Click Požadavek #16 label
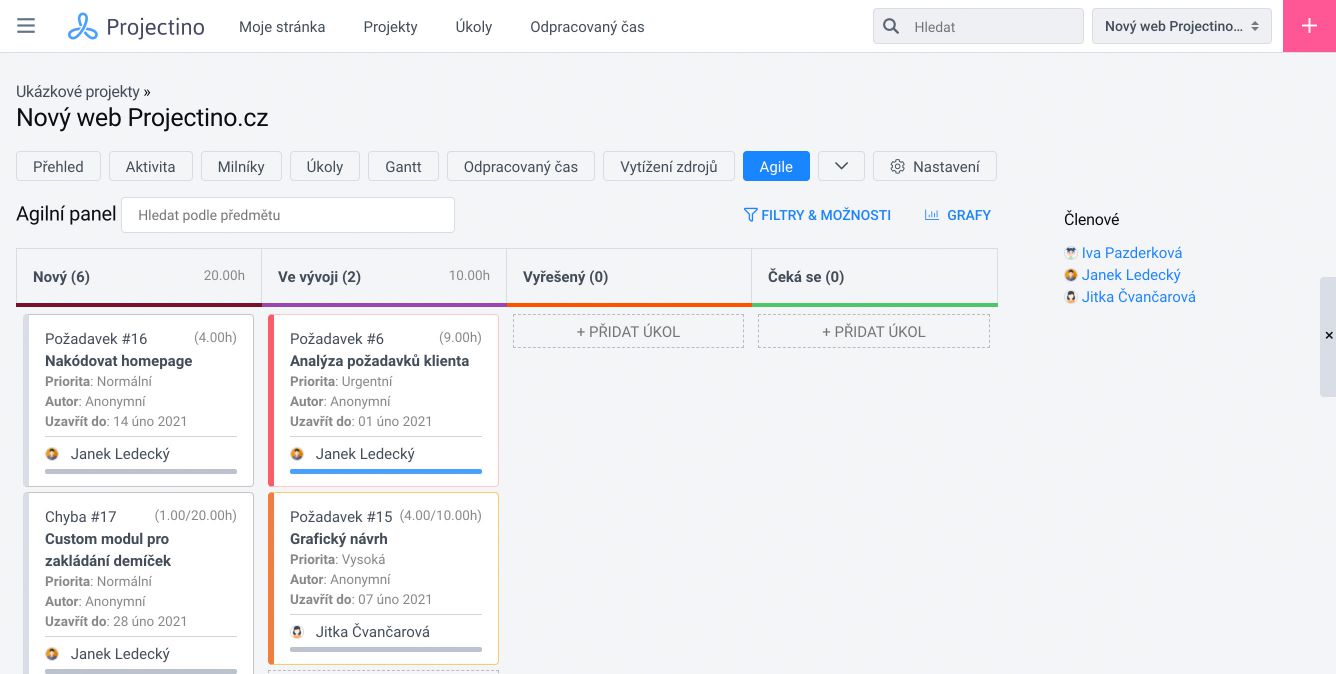This screenshot has width=1336, height=674. click(x=96, y=339)
